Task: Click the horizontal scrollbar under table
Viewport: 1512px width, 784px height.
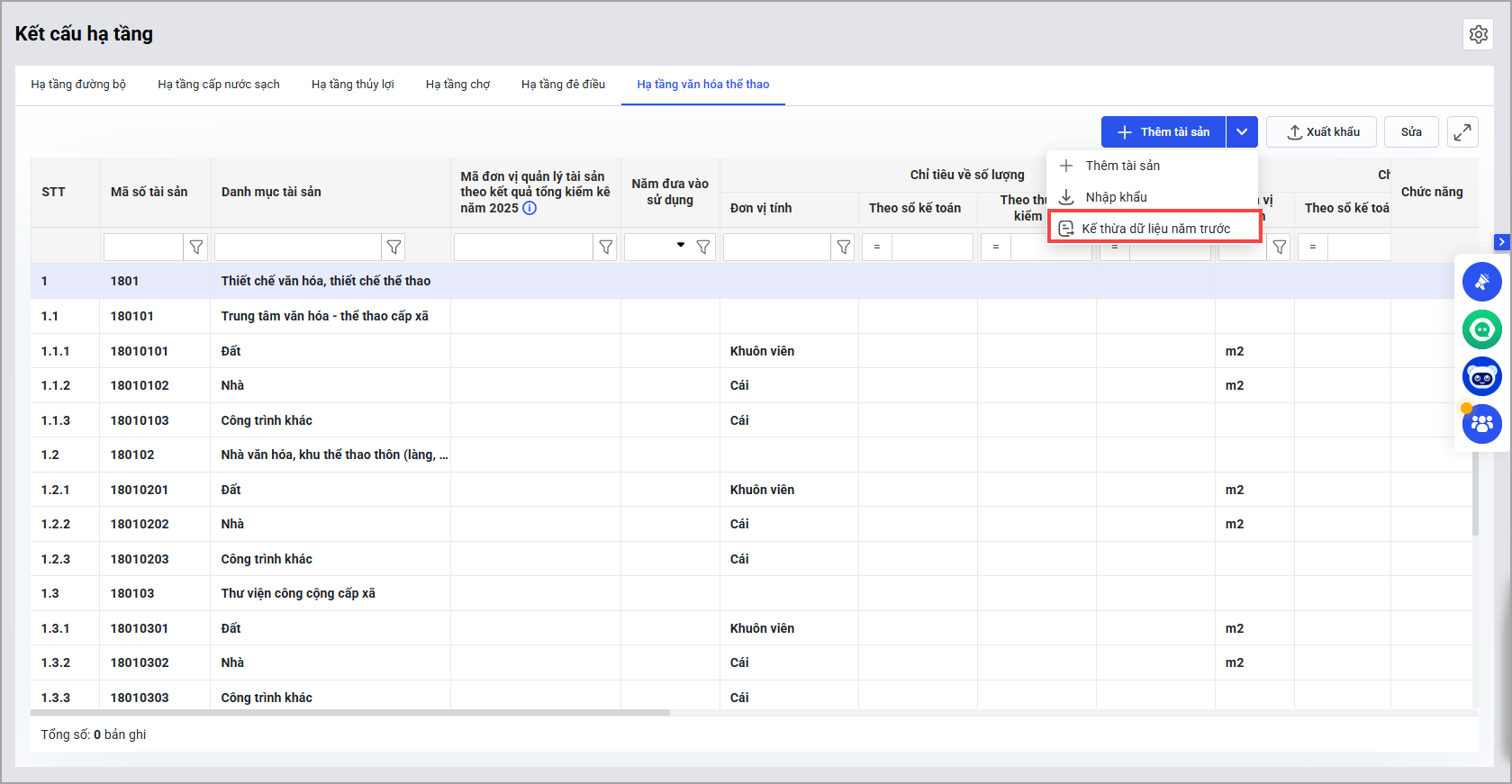Action: click(x=351, y=712)
